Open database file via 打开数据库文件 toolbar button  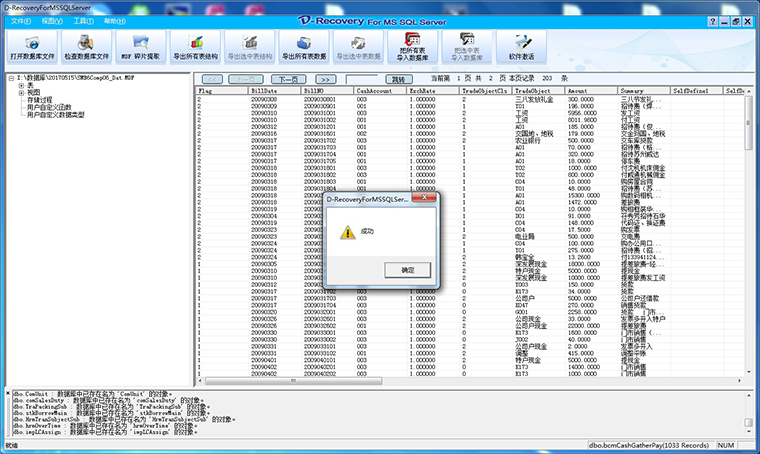(32, 47)
